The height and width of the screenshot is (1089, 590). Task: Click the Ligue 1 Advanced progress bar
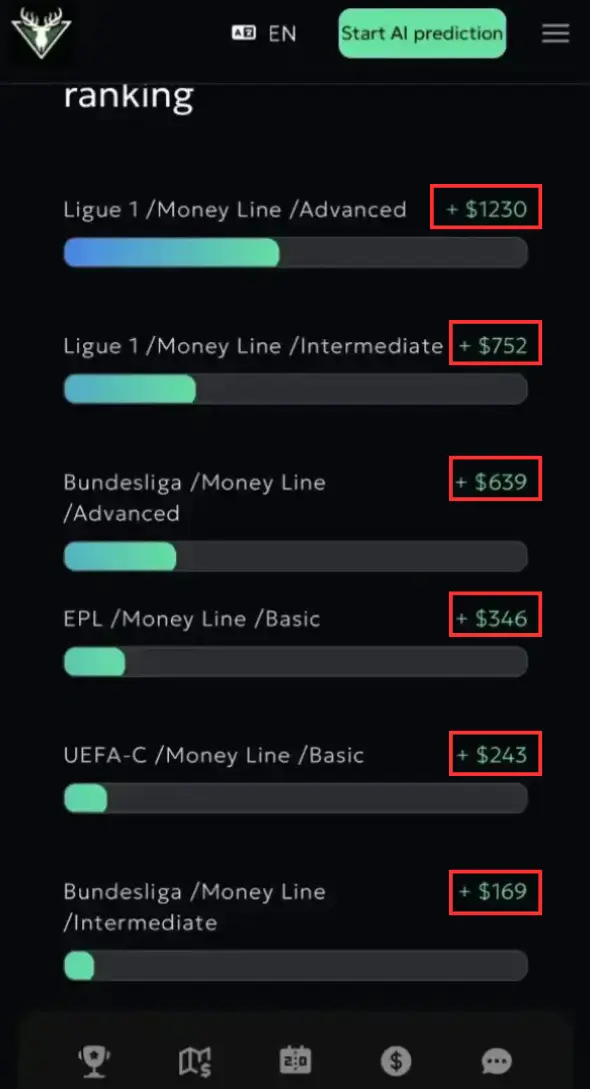coord(296,252)
